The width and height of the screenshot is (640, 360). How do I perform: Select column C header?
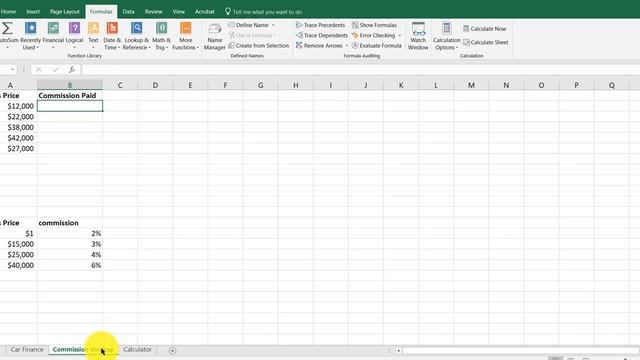click(120, 85)
